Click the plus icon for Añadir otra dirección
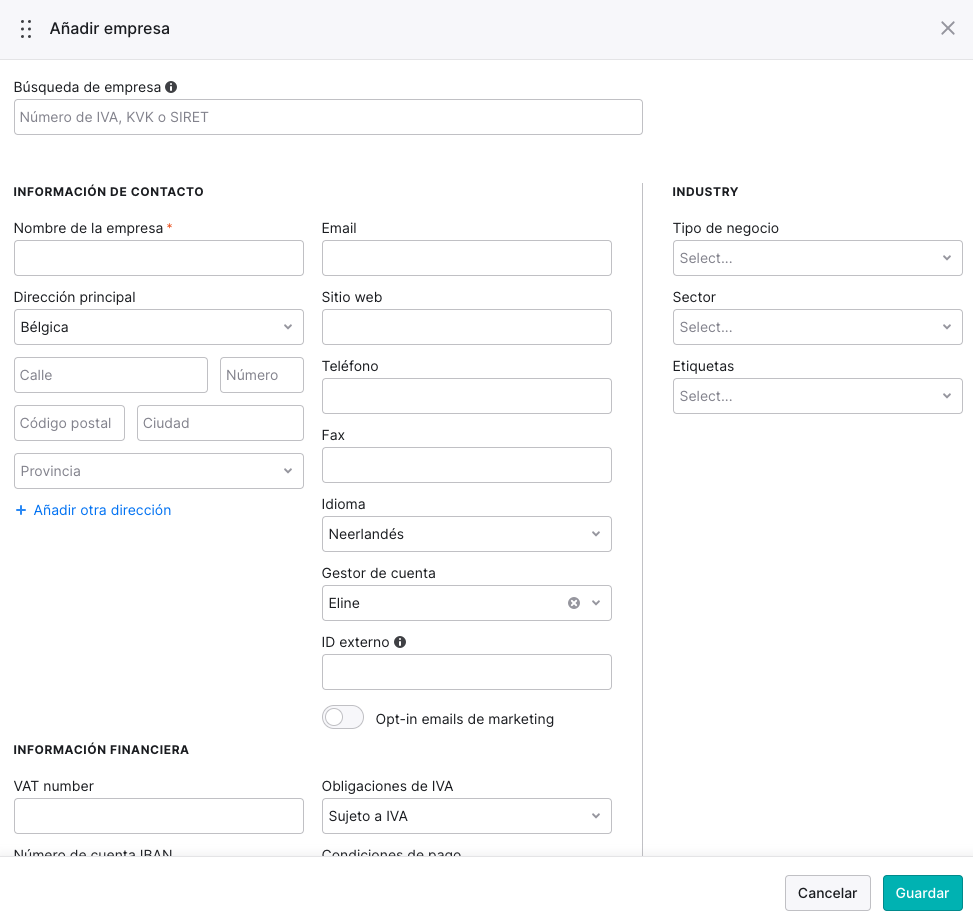This screenshot has height=920, width=973. click(21, 510)
